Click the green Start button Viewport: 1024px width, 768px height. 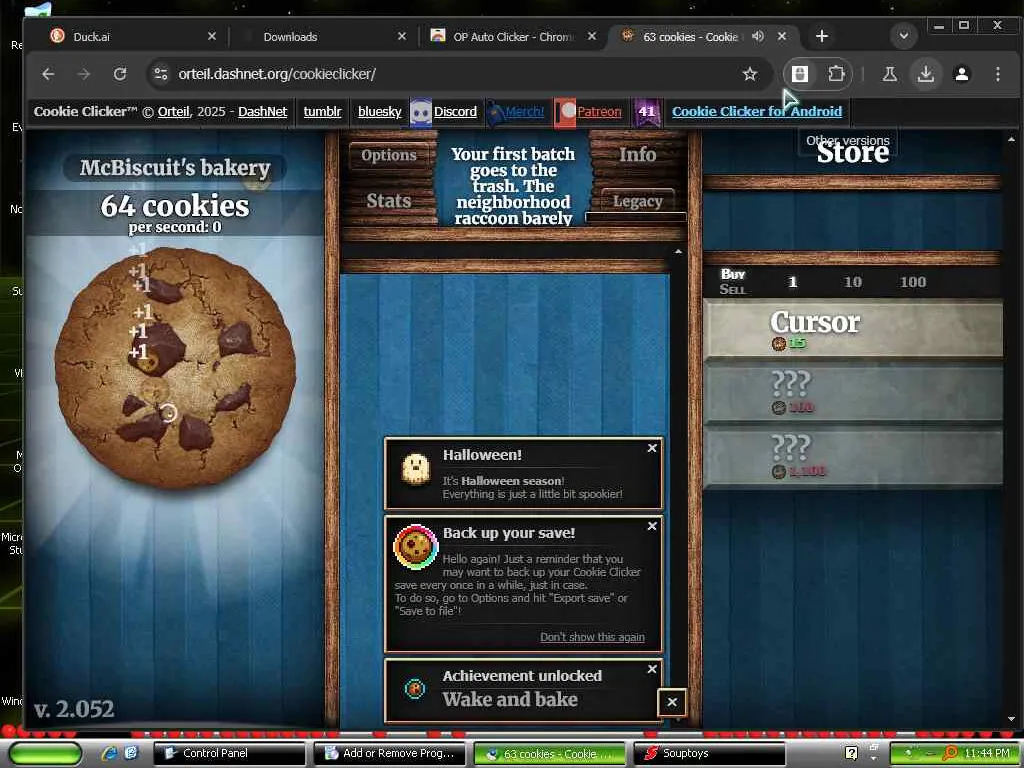45,753
